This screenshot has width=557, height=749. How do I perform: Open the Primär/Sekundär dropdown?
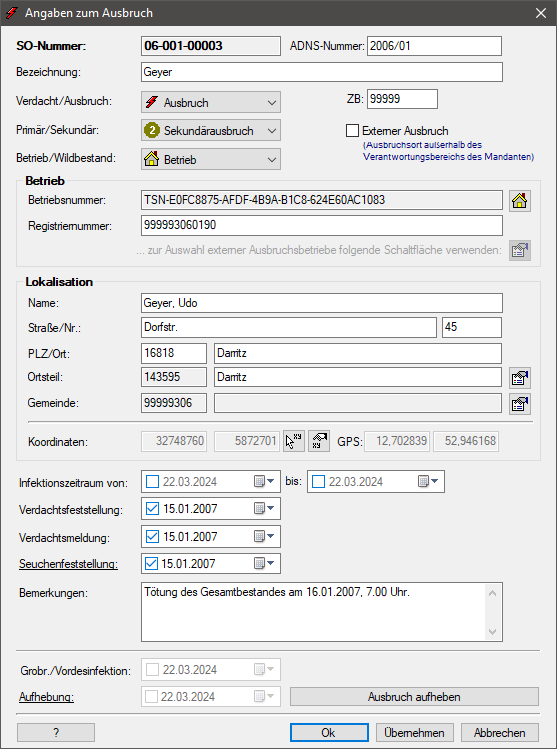coord(211,130)
